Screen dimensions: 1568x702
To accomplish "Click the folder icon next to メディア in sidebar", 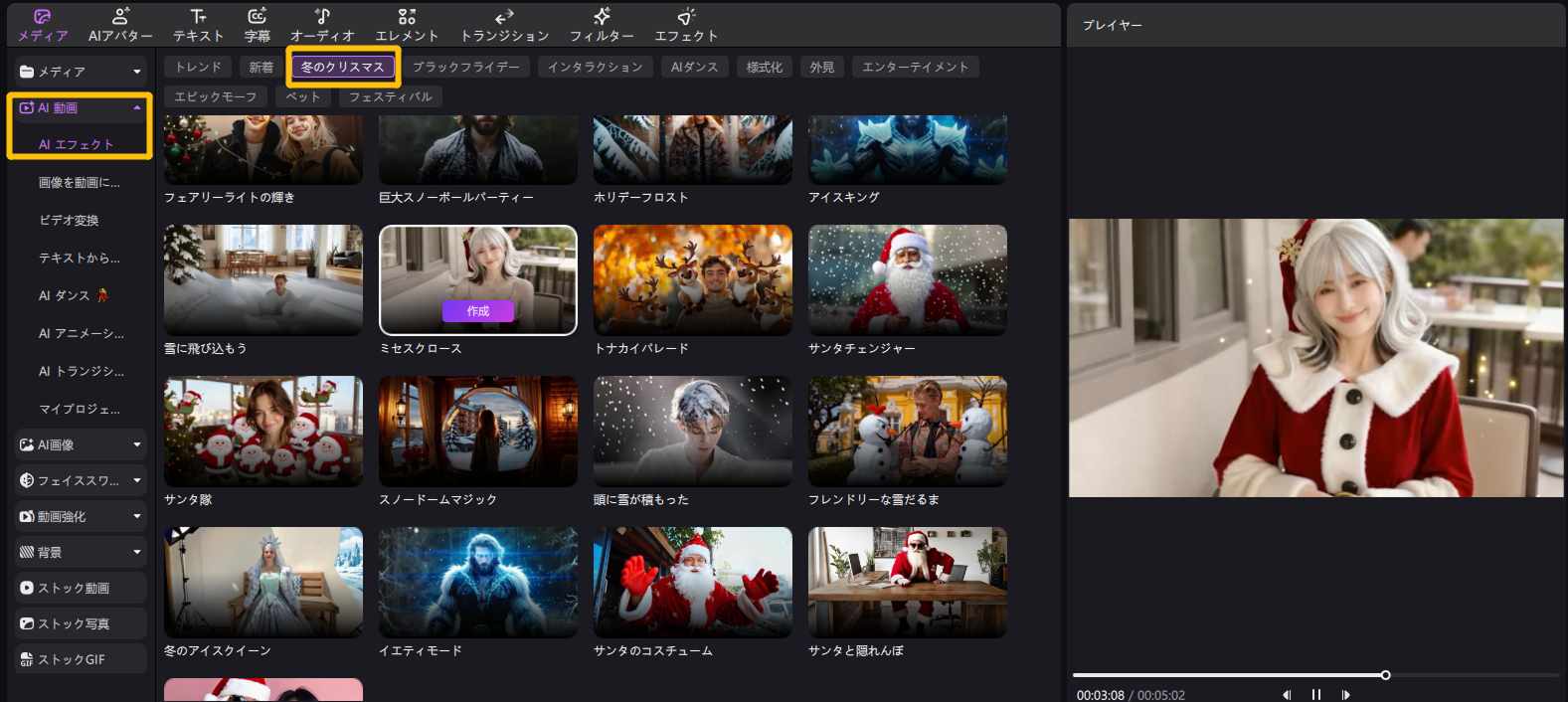I will [x=27, y=72].
